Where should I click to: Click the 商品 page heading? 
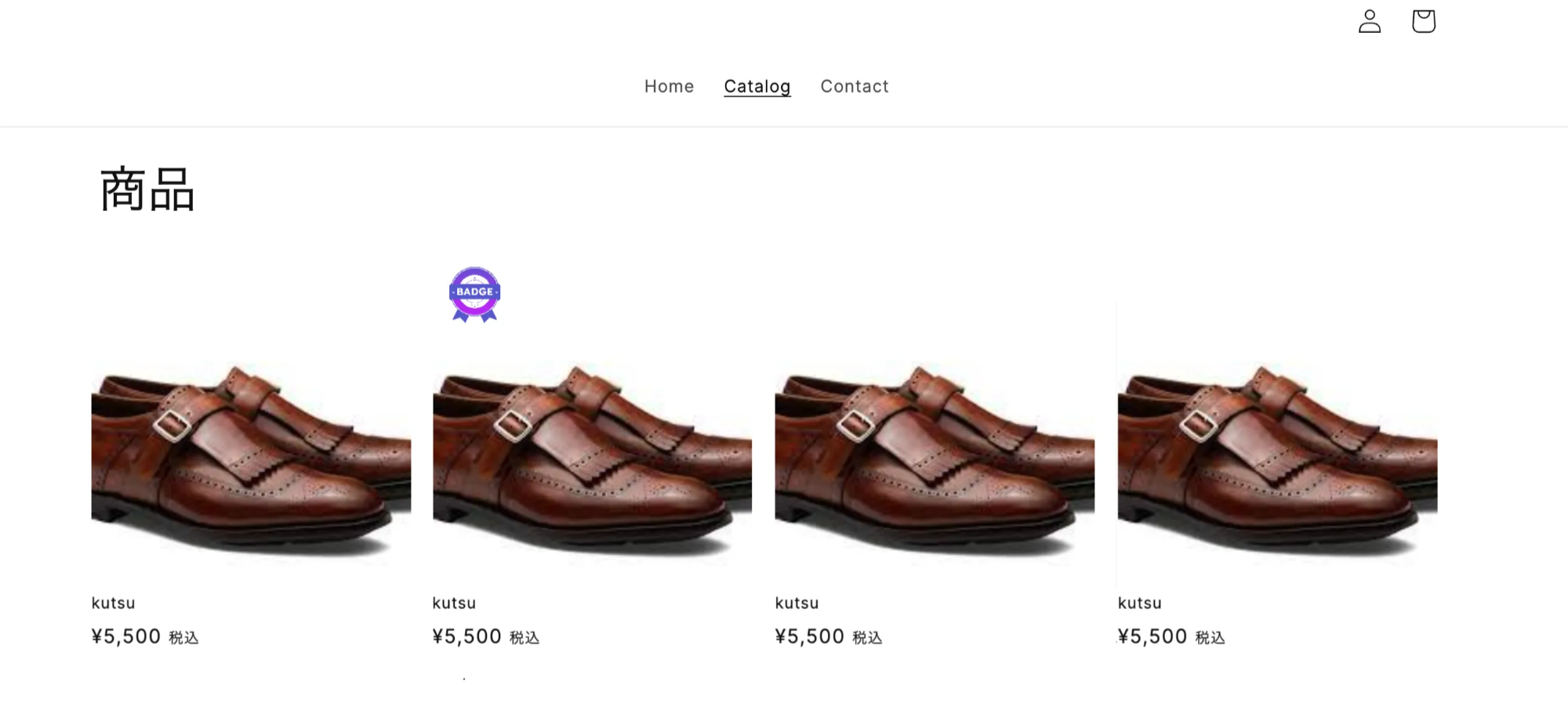click(147, 190)
